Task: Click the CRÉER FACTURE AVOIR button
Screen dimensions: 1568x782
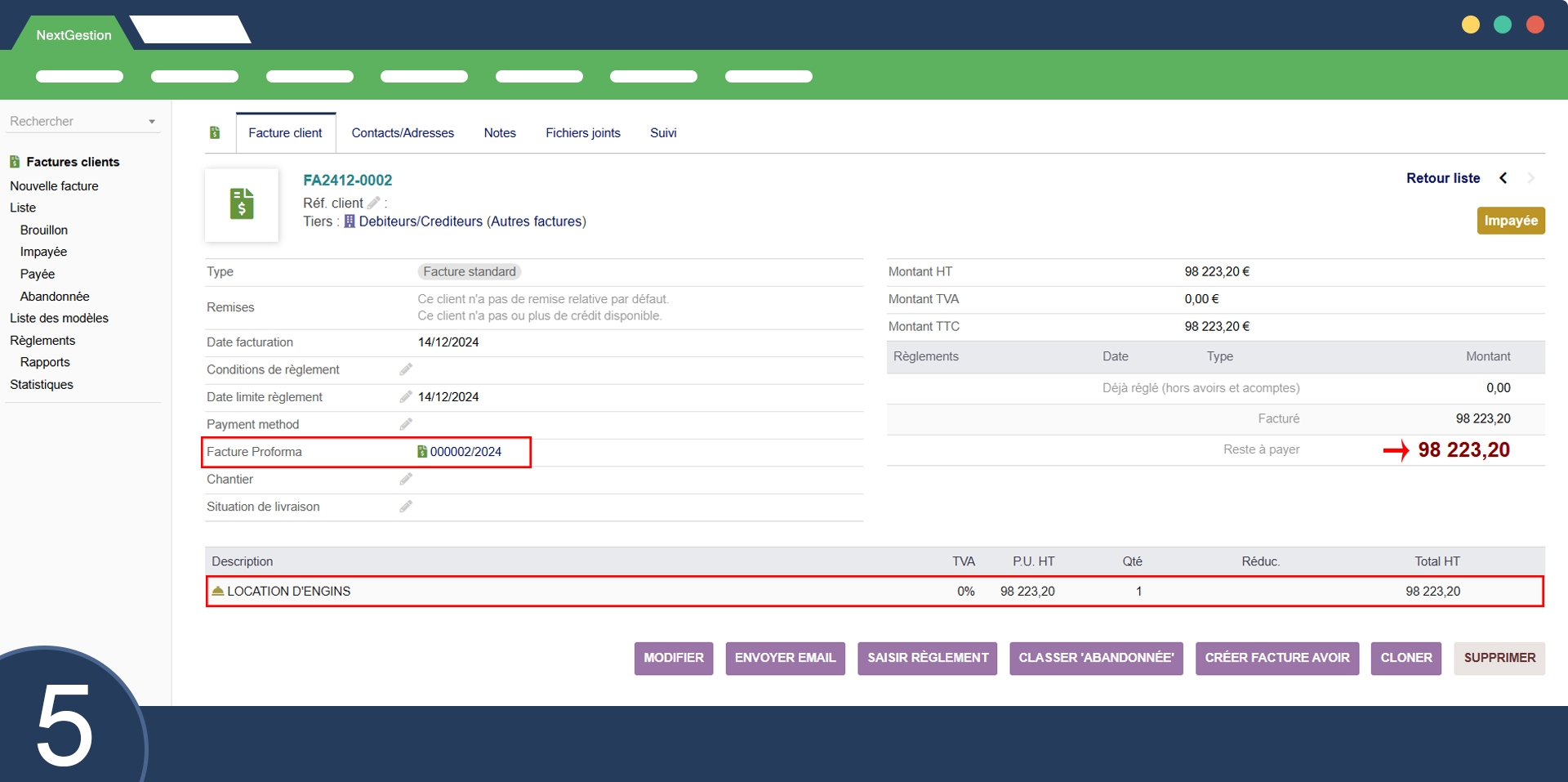Action: point(1276,658)
